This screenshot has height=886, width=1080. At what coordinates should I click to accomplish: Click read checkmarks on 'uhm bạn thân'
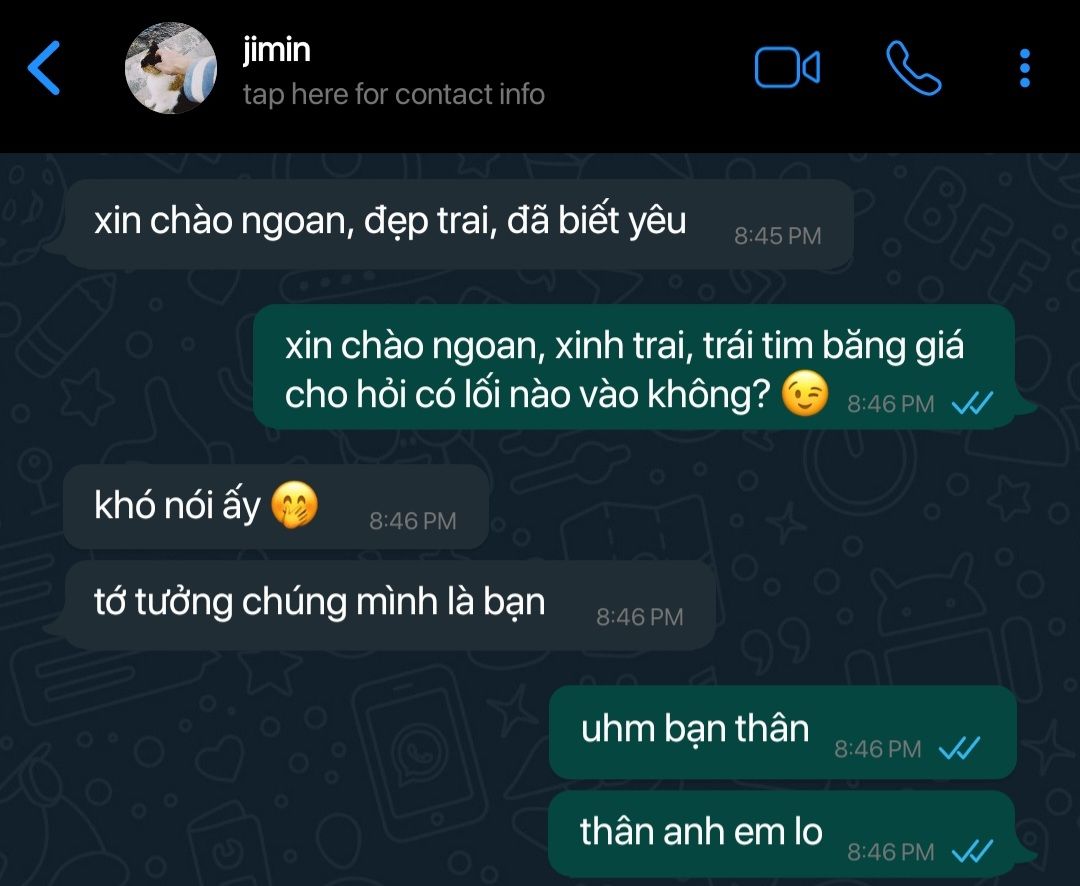coord(959,748)
